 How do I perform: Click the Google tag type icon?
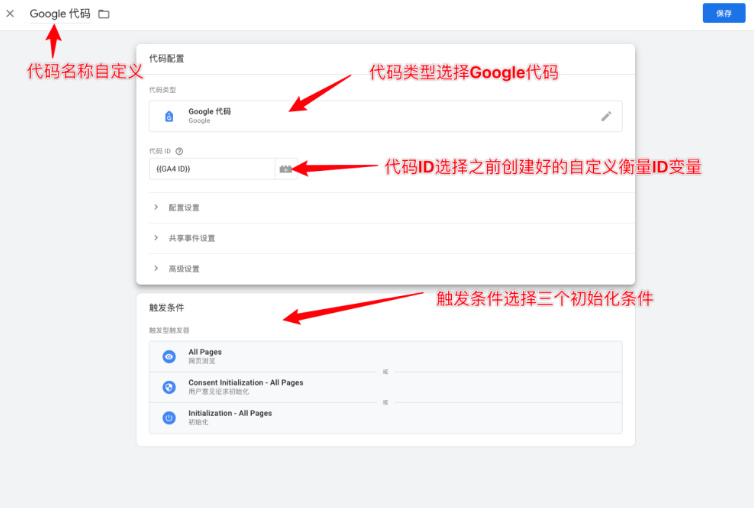tap(169, 116)
